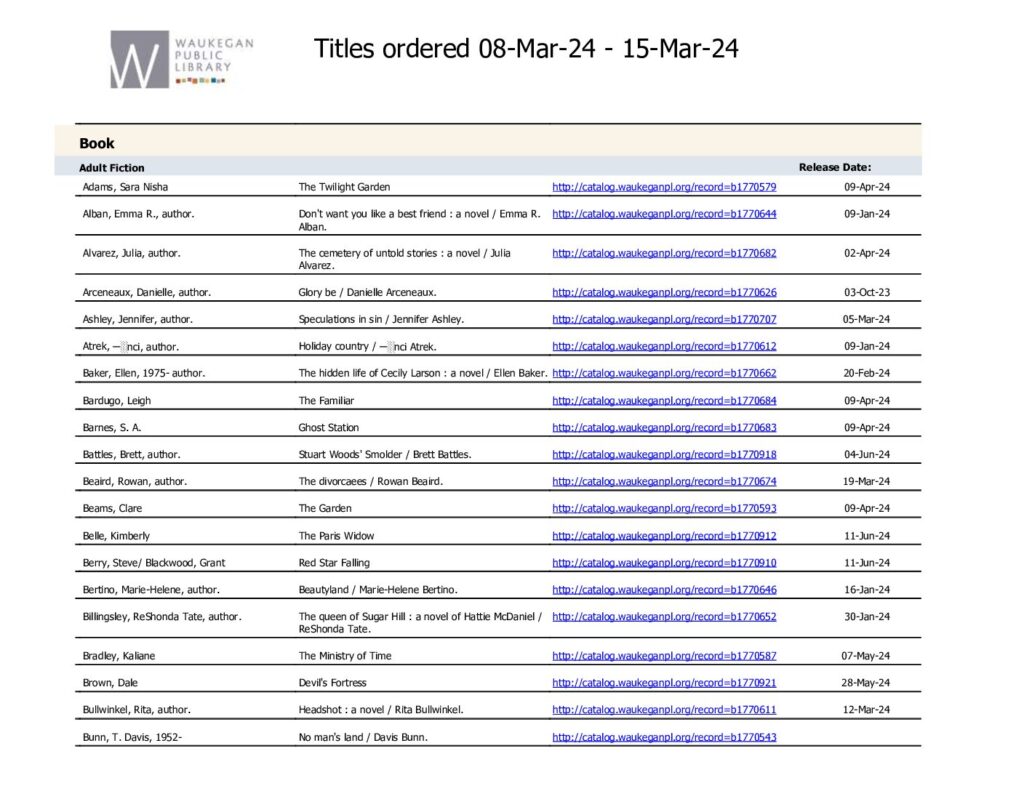Image resolution: width=1024 pixels, height=791 pixels.
Task: Open the catalog link ending b1770644
Action: point(664,214)
